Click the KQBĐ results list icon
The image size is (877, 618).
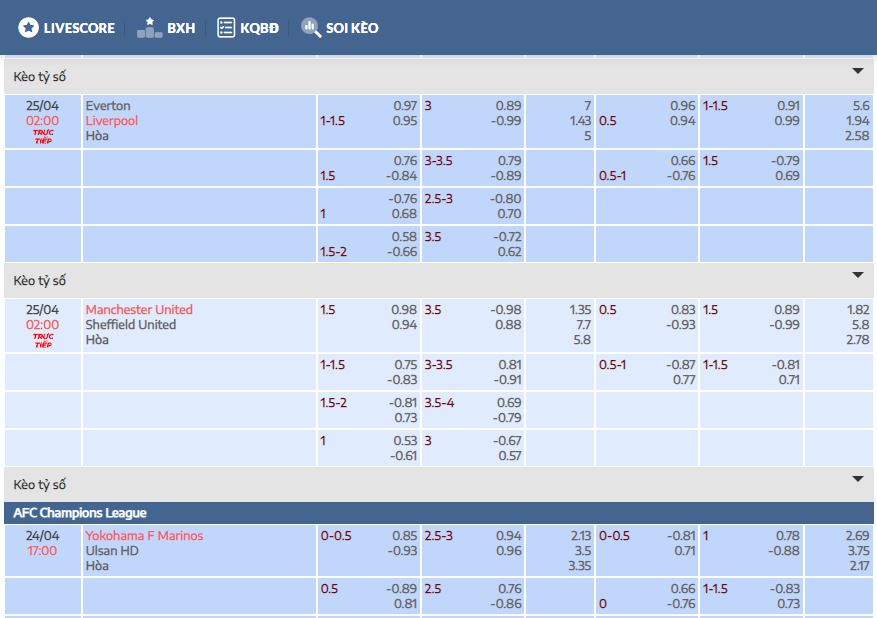(x=226, y=28)
